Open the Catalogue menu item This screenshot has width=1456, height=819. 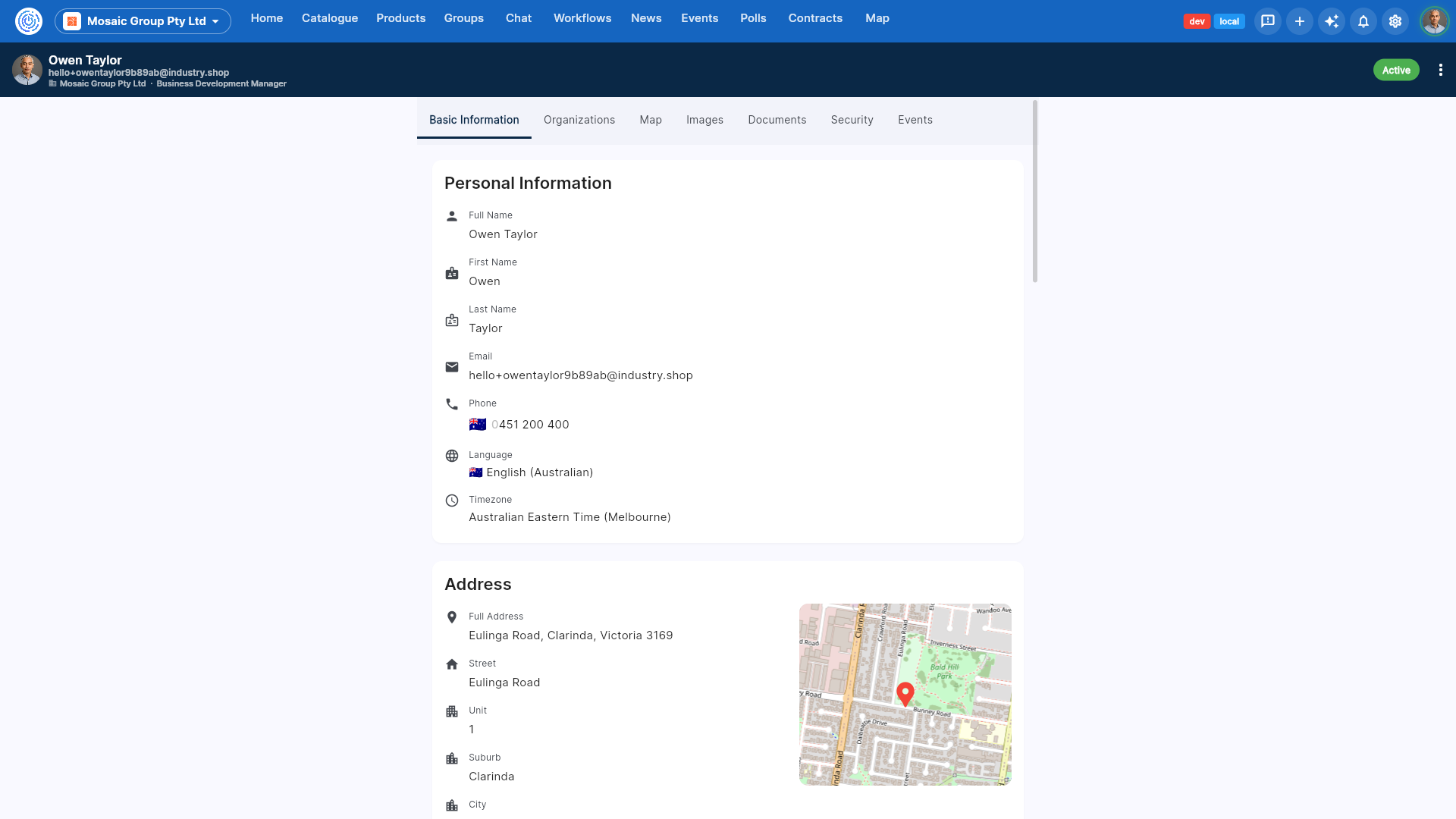click(330, 18)
